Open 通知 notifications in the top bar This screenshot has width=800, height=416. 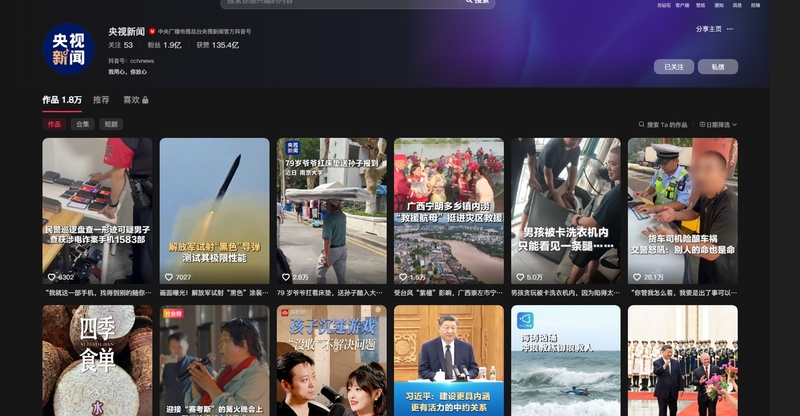tap(719, 5)
